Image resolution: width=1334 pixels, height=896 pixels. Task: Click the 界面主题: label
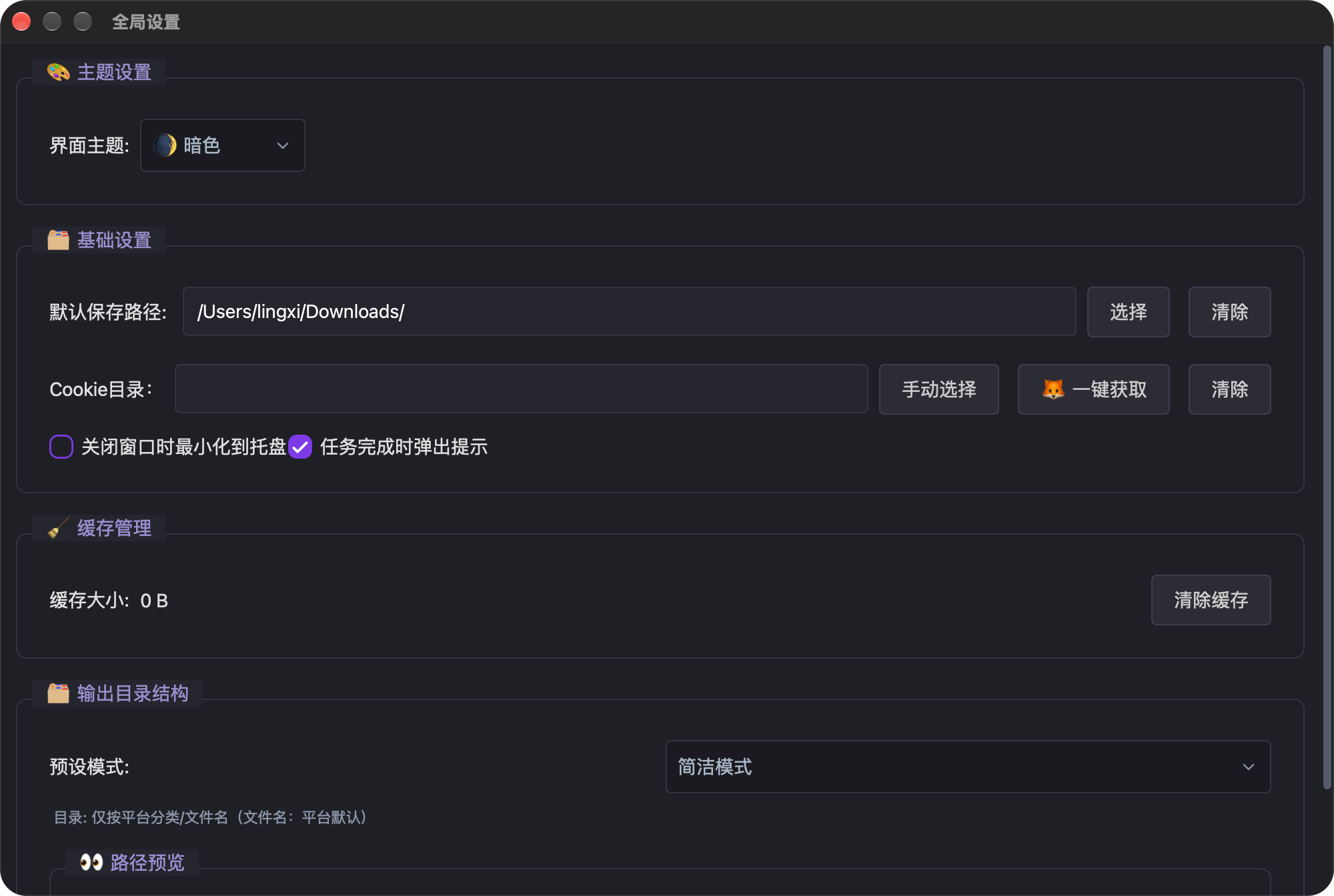pos(89,145)
